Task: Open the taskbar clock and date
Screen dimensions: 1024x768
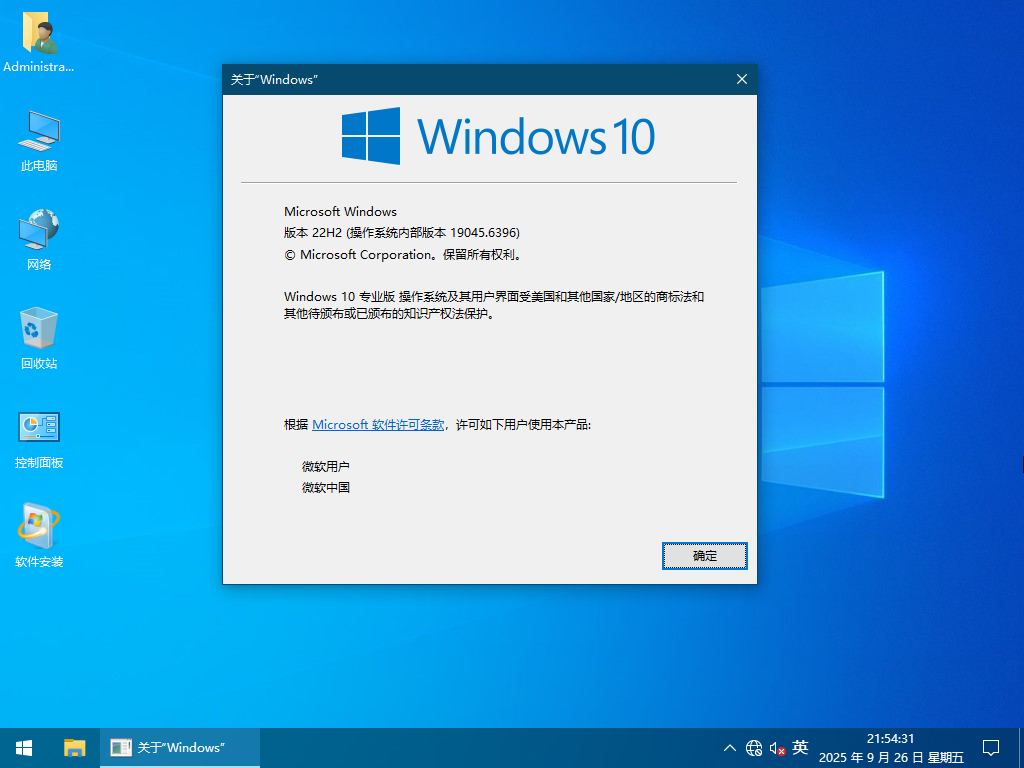Action: point(890,748)
